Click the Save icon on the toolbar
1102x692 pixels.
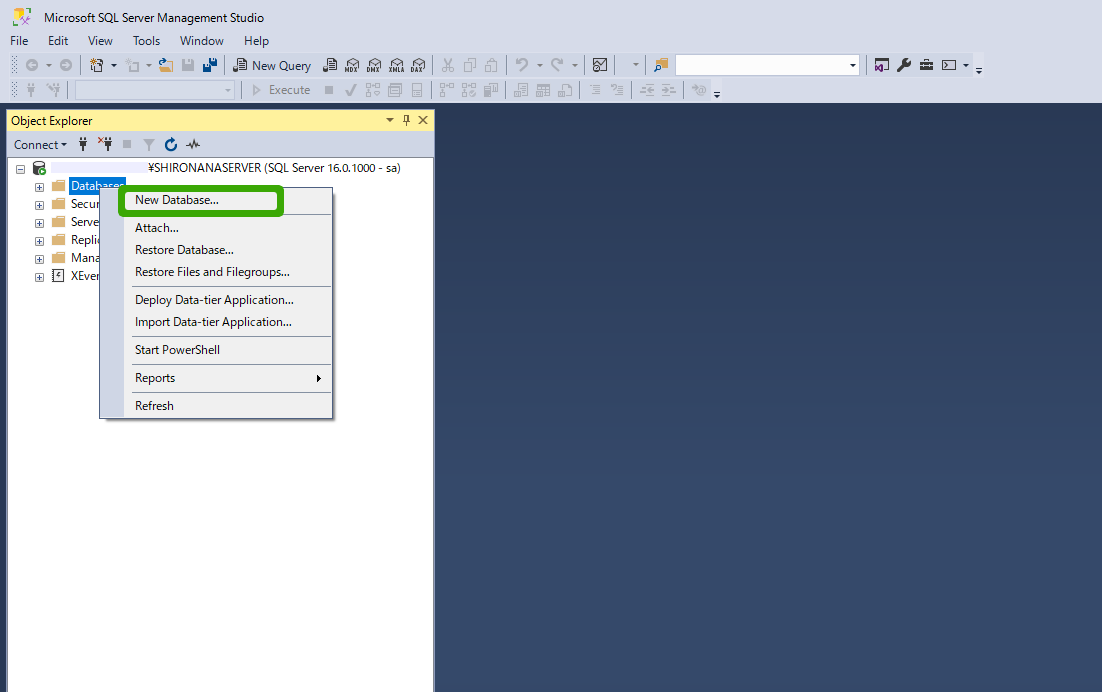(188, 64)
